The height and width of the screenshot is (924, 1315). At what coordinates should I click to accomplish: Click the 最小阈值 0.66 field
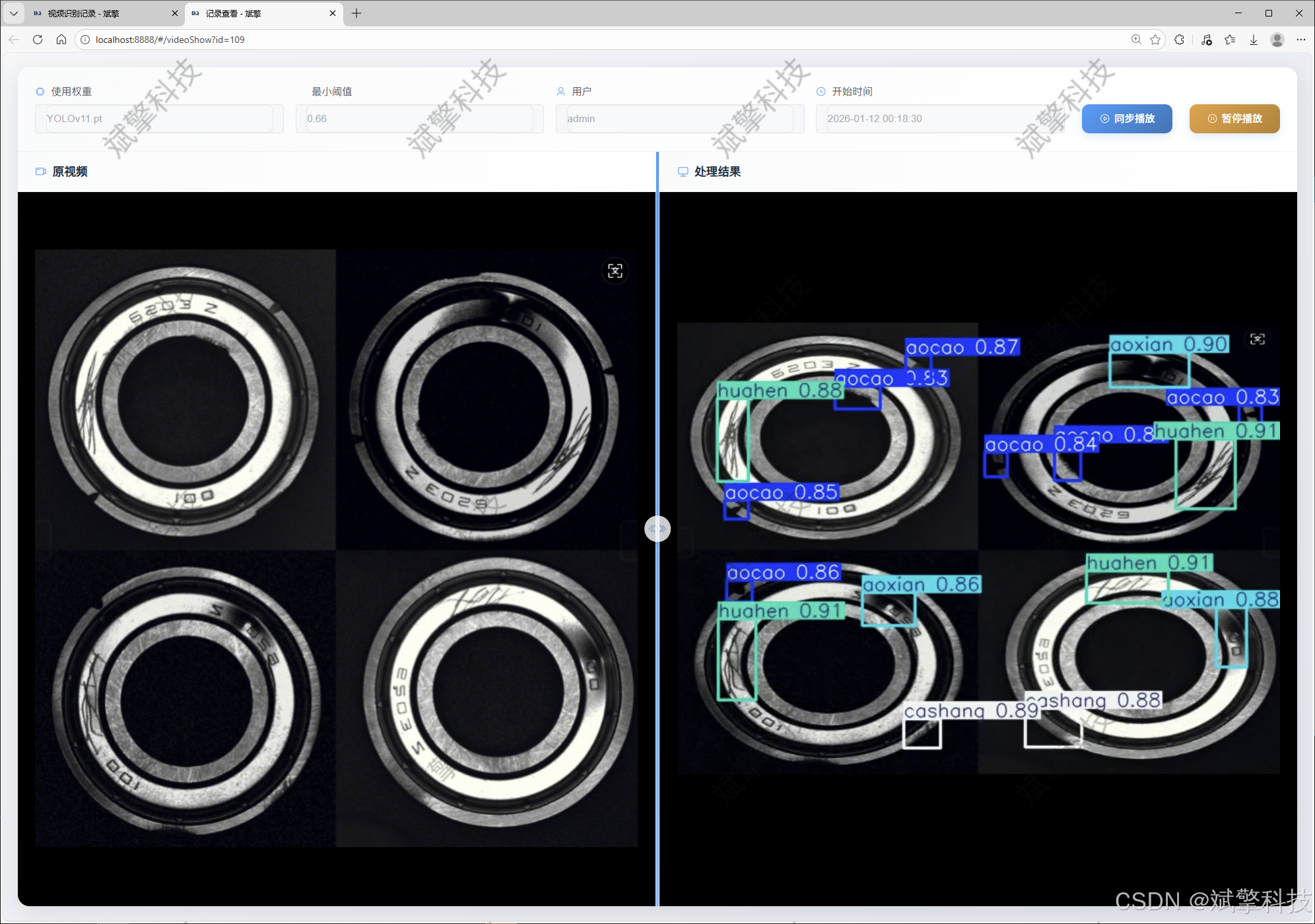click(419, 119)
